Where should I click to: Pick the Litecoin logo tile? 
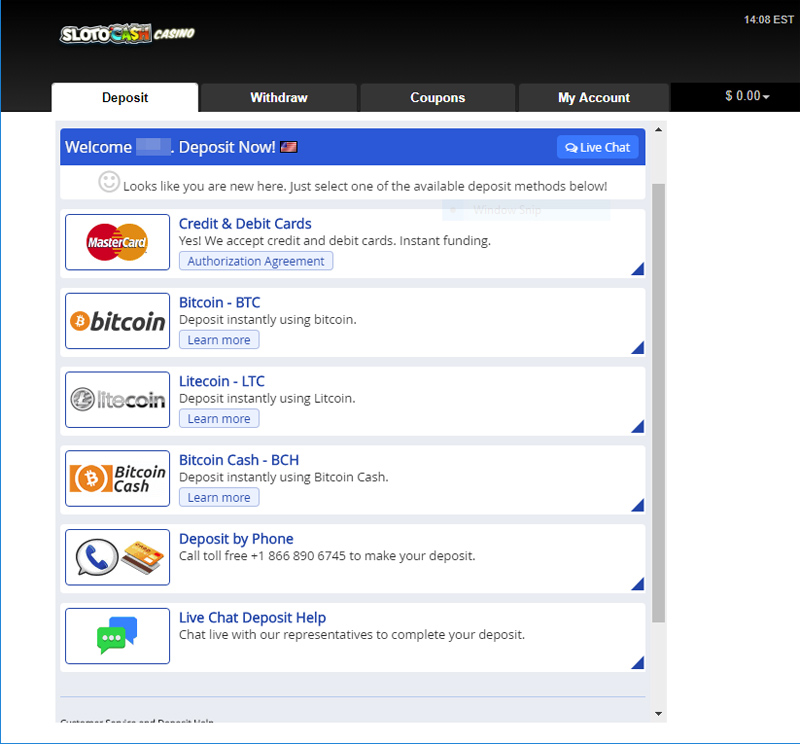pyautogui.click(x=117, y=400)
